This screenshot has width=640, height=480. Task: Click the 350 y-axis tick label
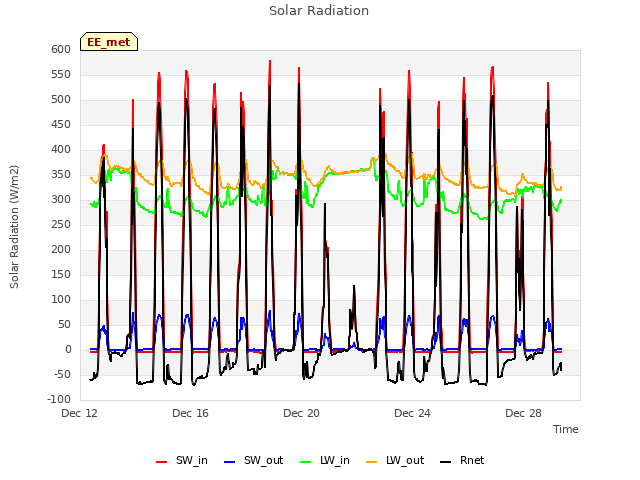point(61,175)
